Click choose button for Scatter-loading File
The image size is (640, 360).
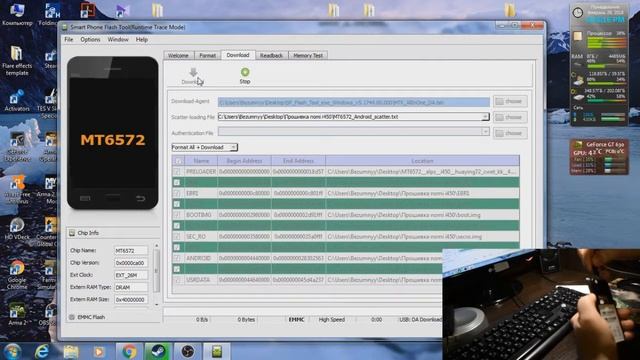(510, 117)
